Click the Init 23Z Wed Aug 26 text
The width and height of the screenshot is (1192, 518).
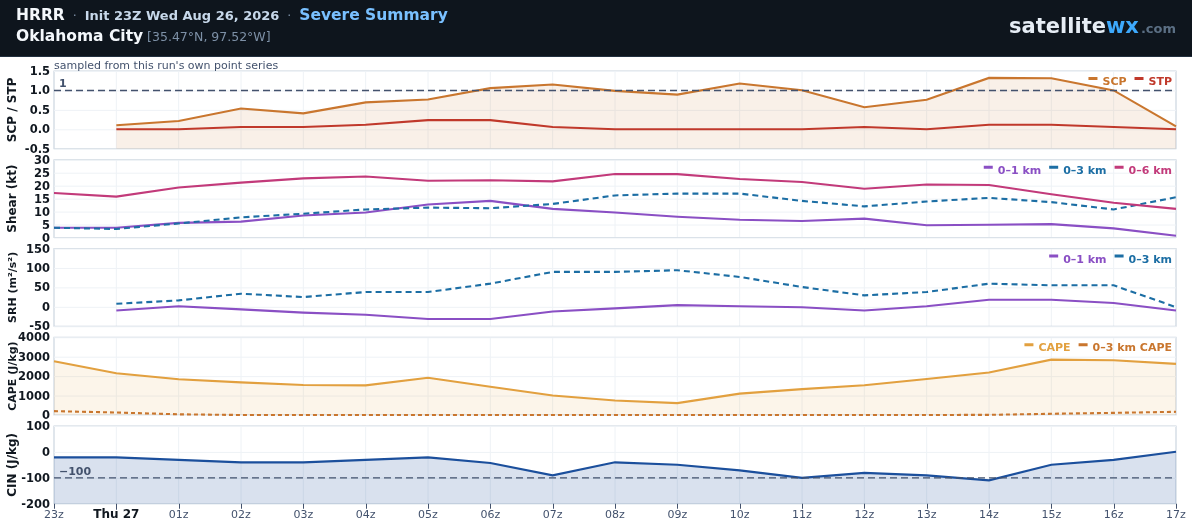click(x=182, y=16)
